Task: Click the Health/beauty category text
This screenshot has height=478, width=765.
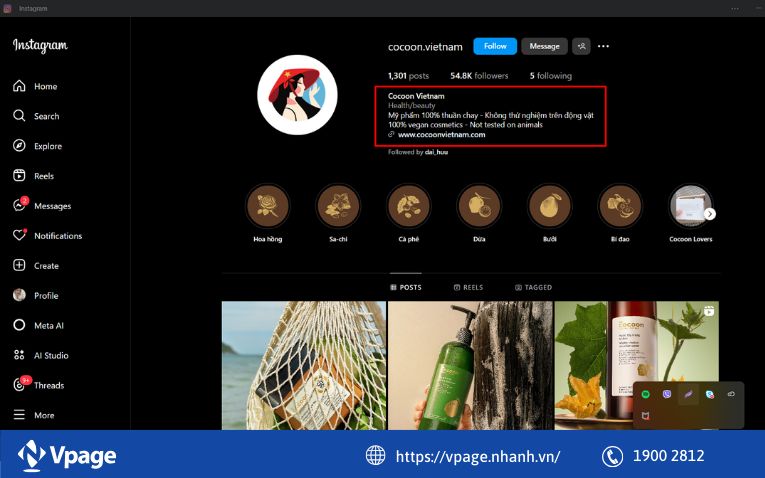Action: point(411,105)
